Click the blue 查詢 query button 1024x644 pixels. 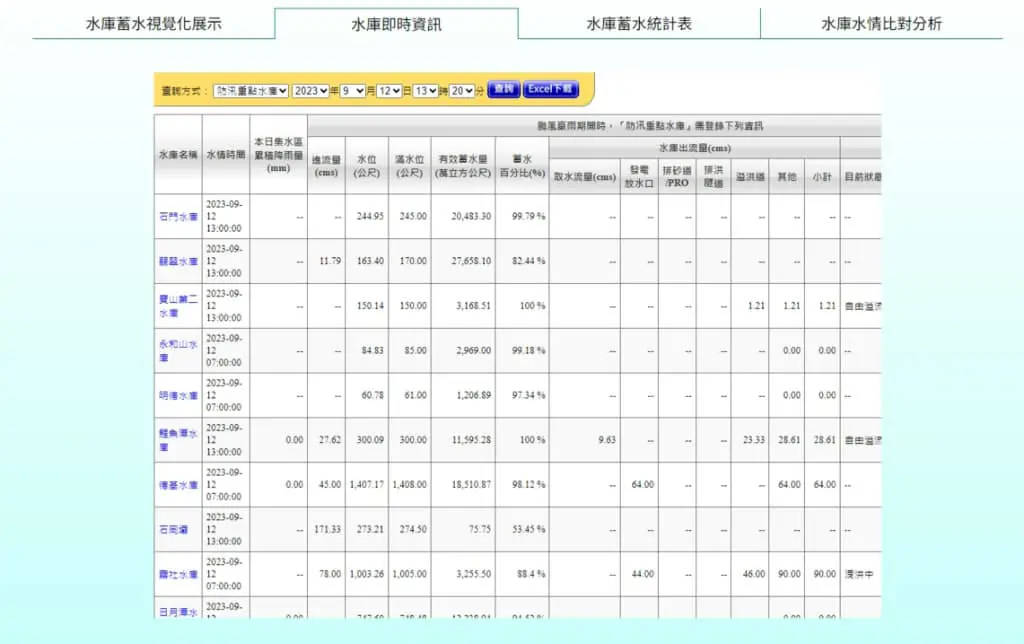[504, 89]
